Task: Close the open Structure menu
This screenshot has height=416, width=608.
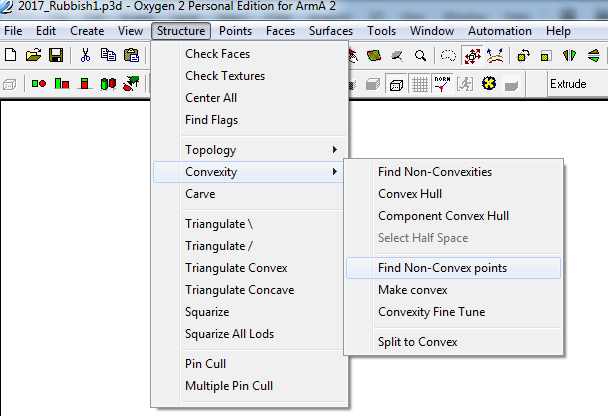Action: pyautogui.click(x=181, y=31)
